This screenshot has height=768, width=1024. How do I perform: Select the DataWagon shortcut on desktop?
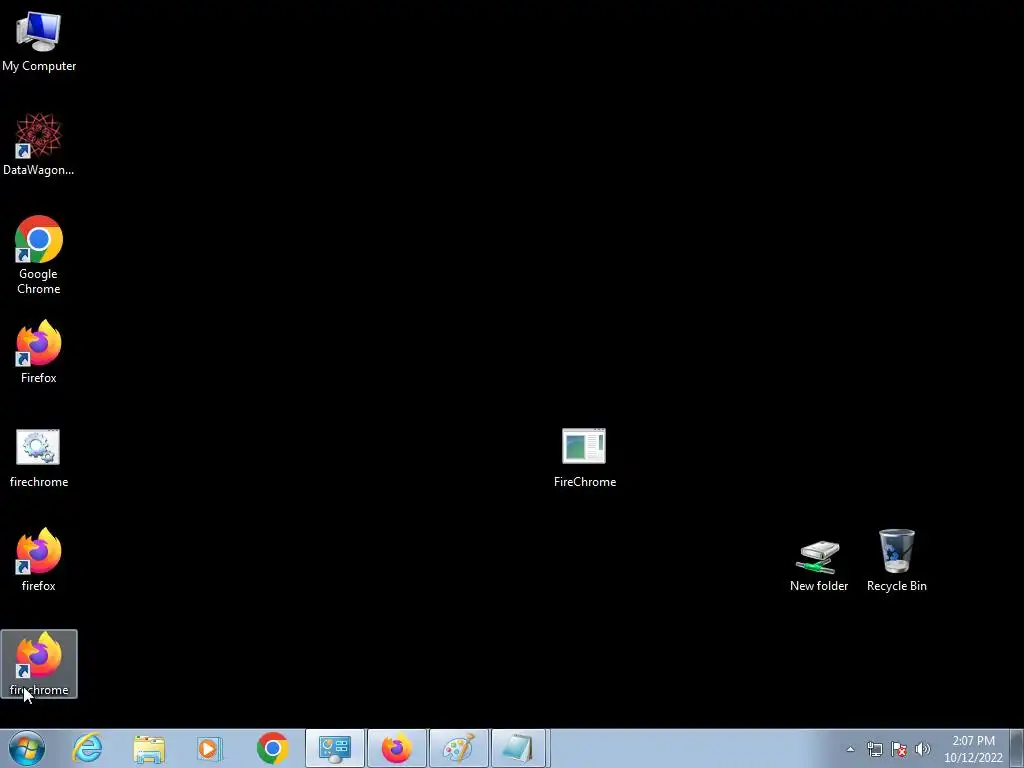pos(39,145)
